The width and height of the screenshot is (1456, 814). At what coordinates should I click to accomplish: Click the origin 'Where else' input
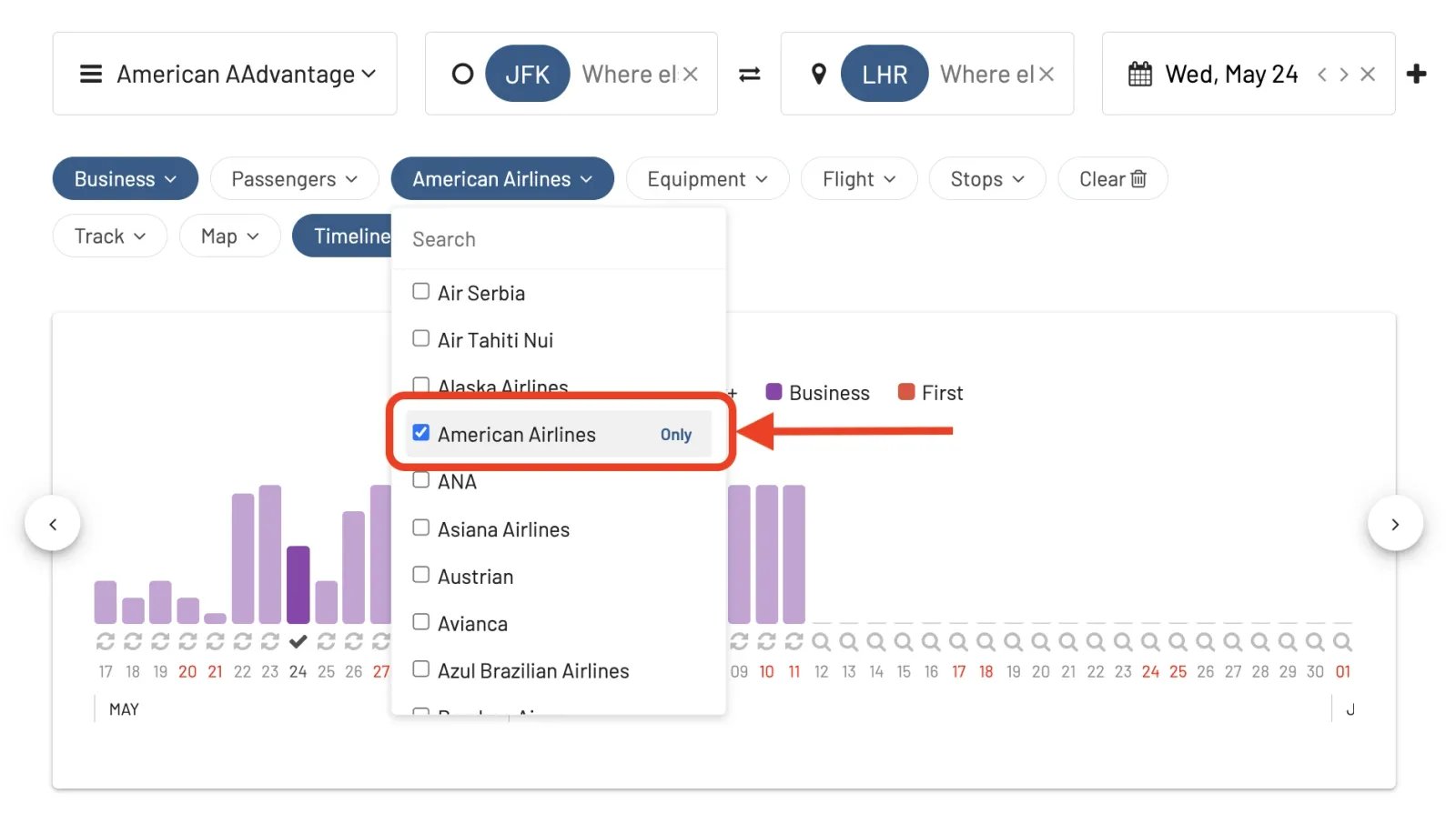pos(629,74)
